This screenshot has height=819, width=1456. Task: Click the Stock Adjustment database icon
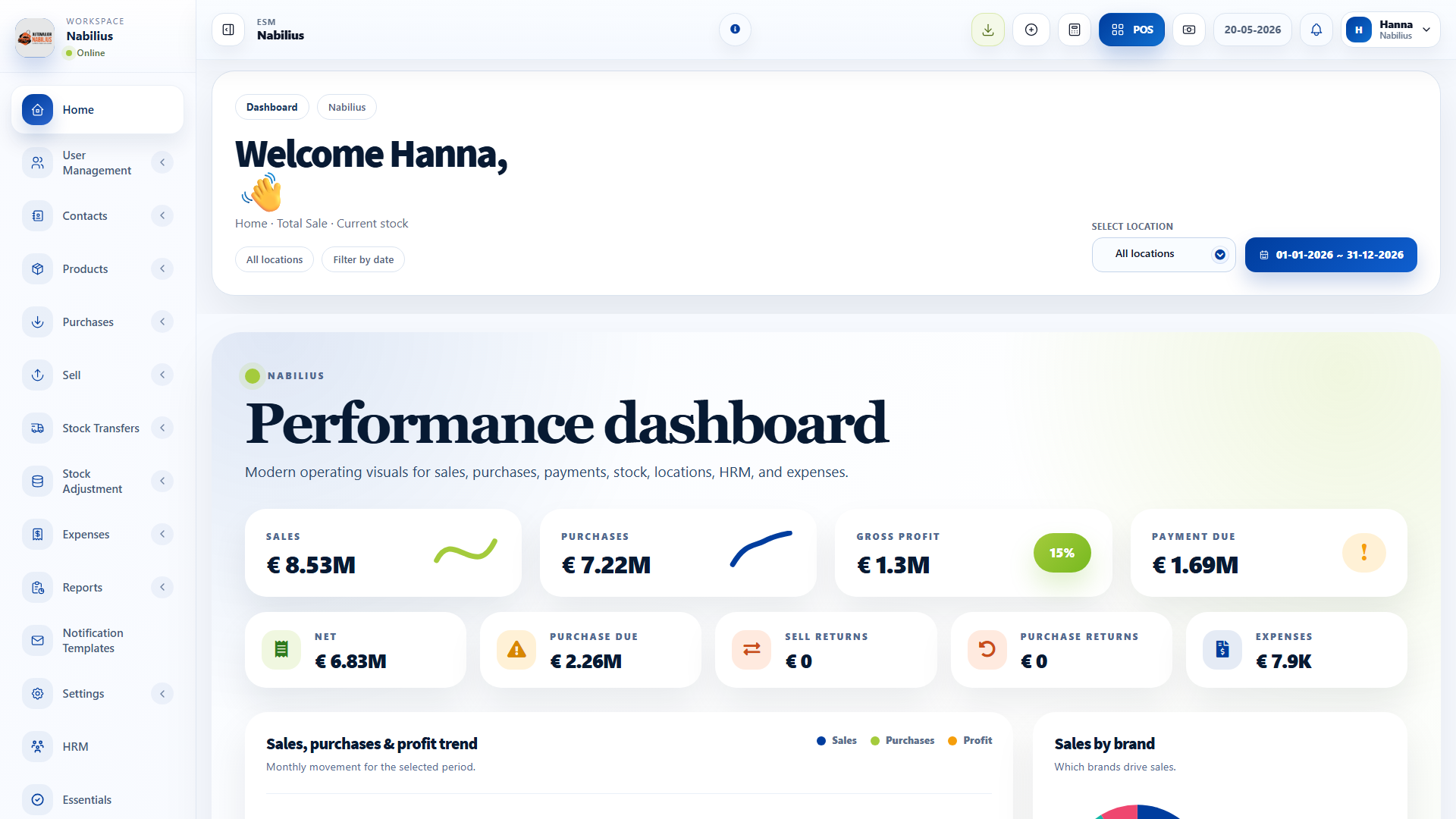[38, 482]
